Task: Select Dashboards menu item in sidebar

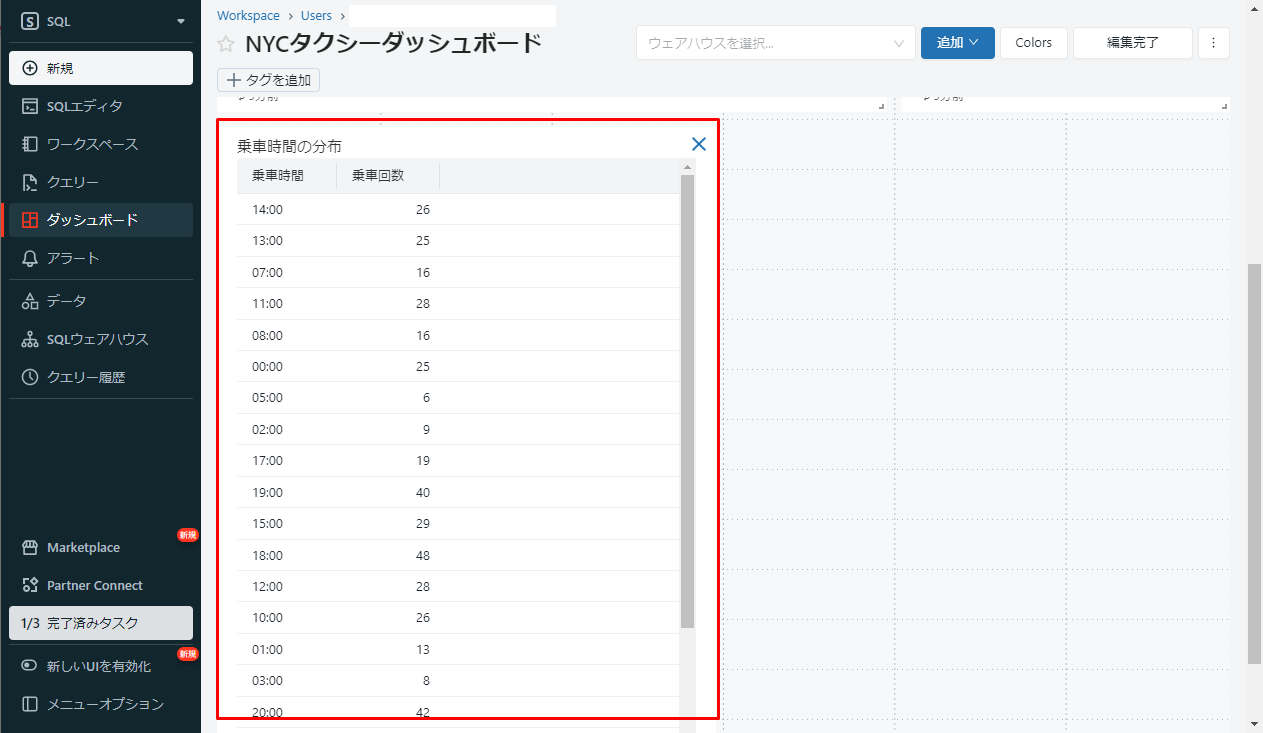Action: click(92, 220)
